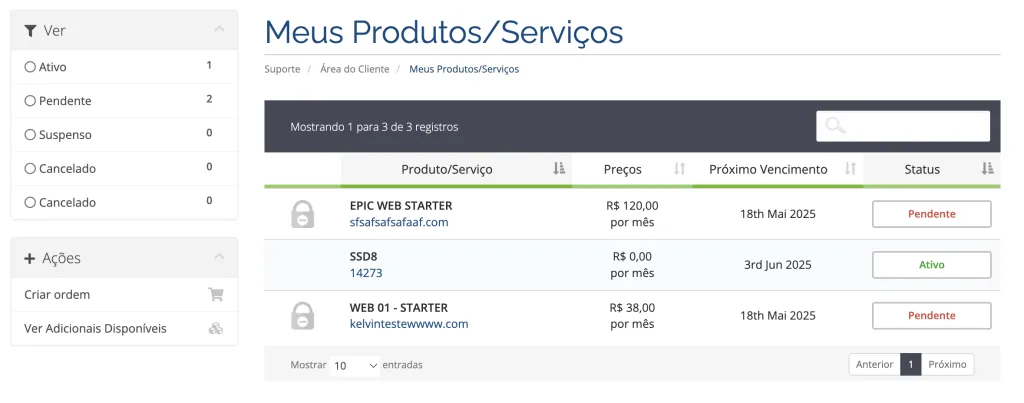Click the Próximo pagination button

pos(947,364)
